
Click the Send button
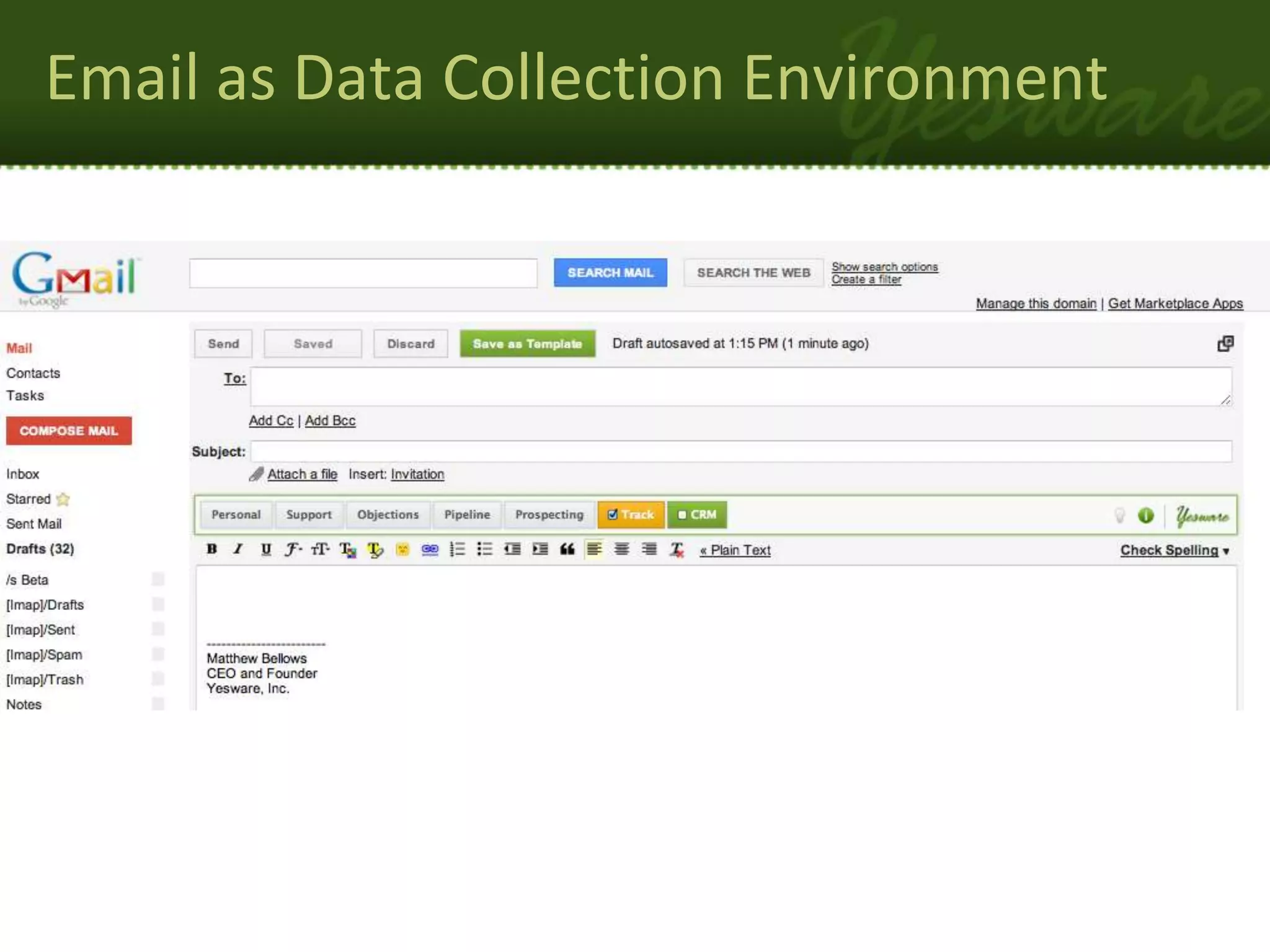pyautogui.click(x=223, y=343)
